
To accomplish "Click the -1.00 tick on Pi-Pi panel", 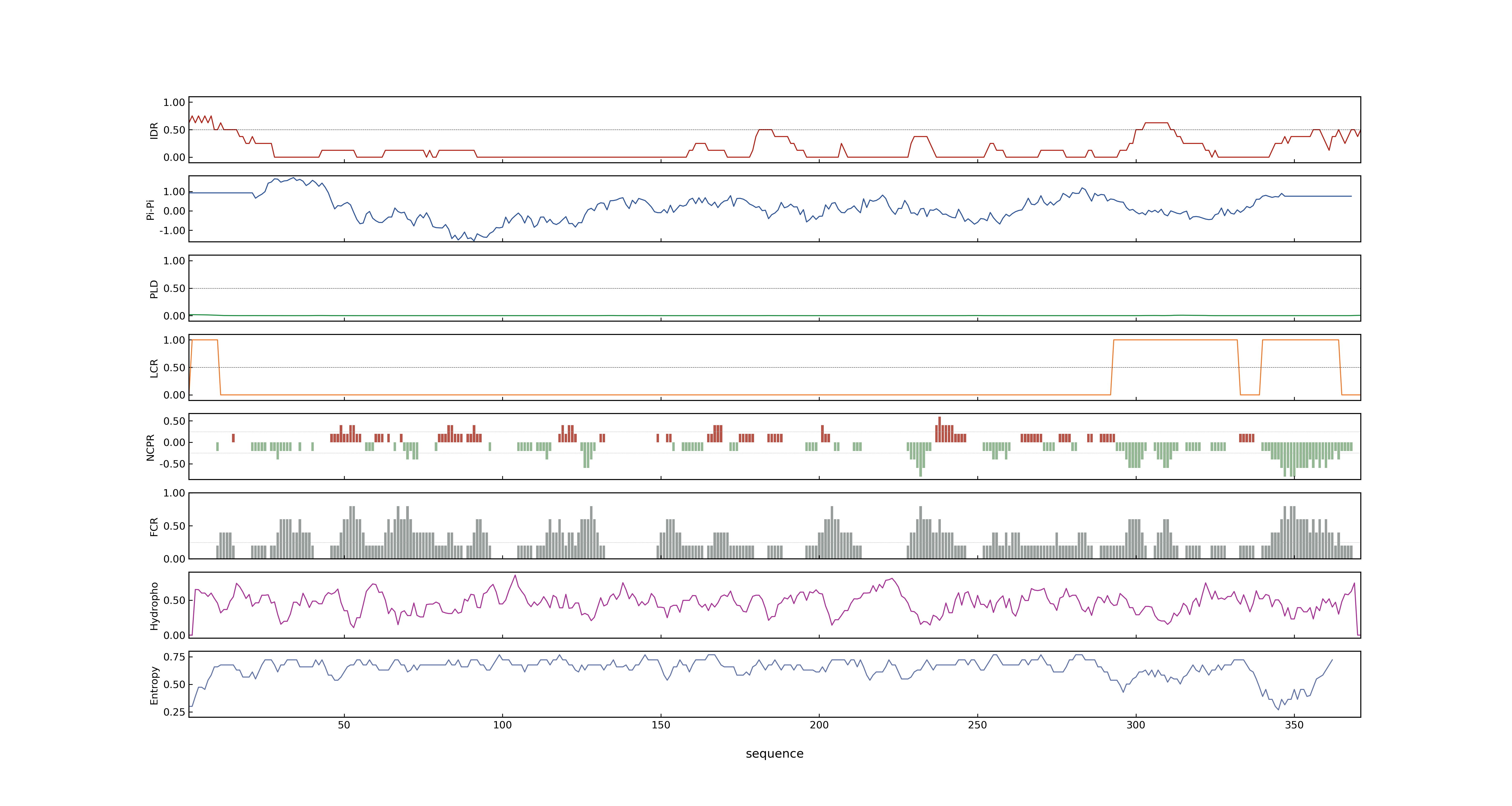I will coord(172,230).
